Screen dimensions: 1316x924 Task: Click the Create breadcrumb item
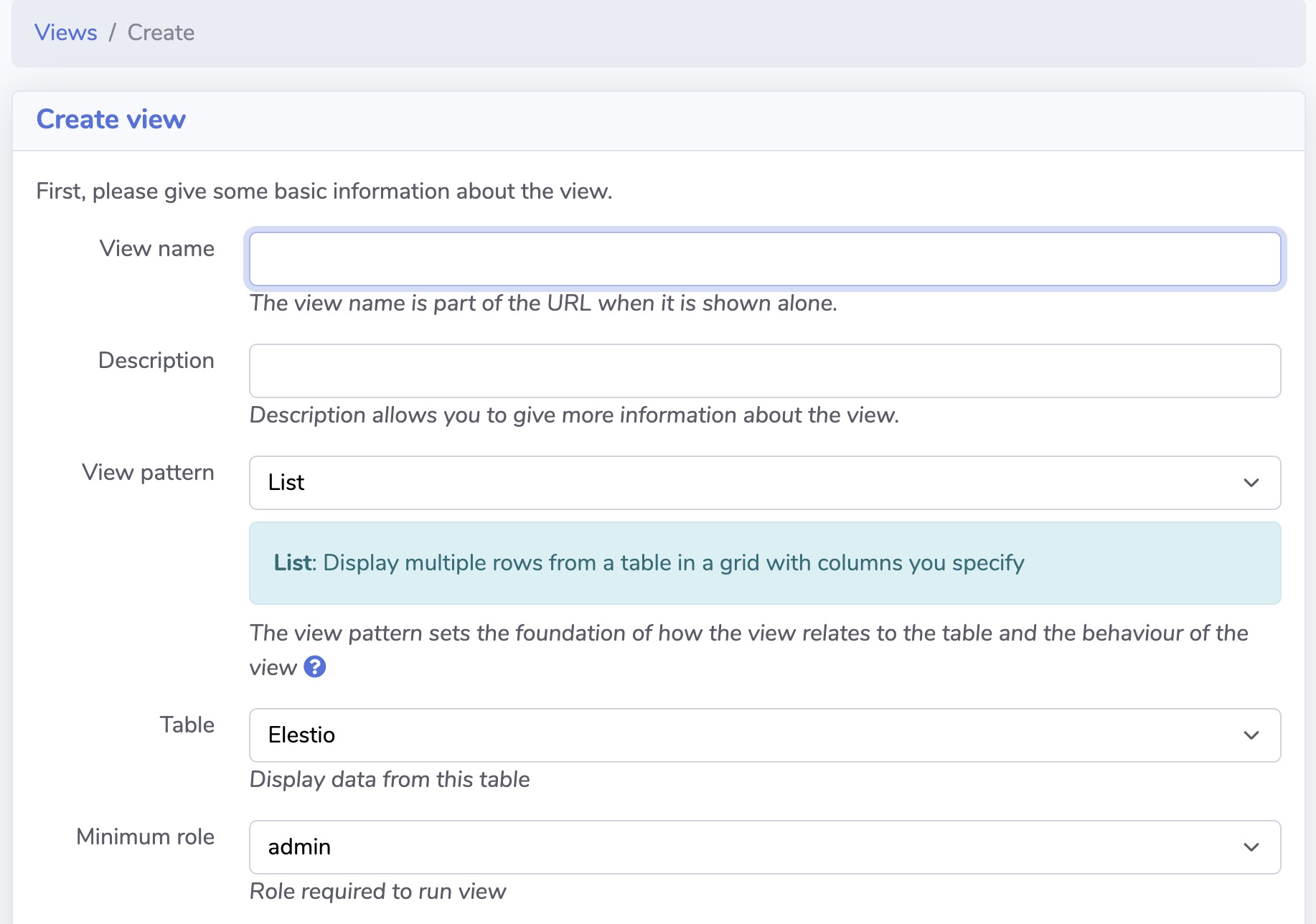161,32
